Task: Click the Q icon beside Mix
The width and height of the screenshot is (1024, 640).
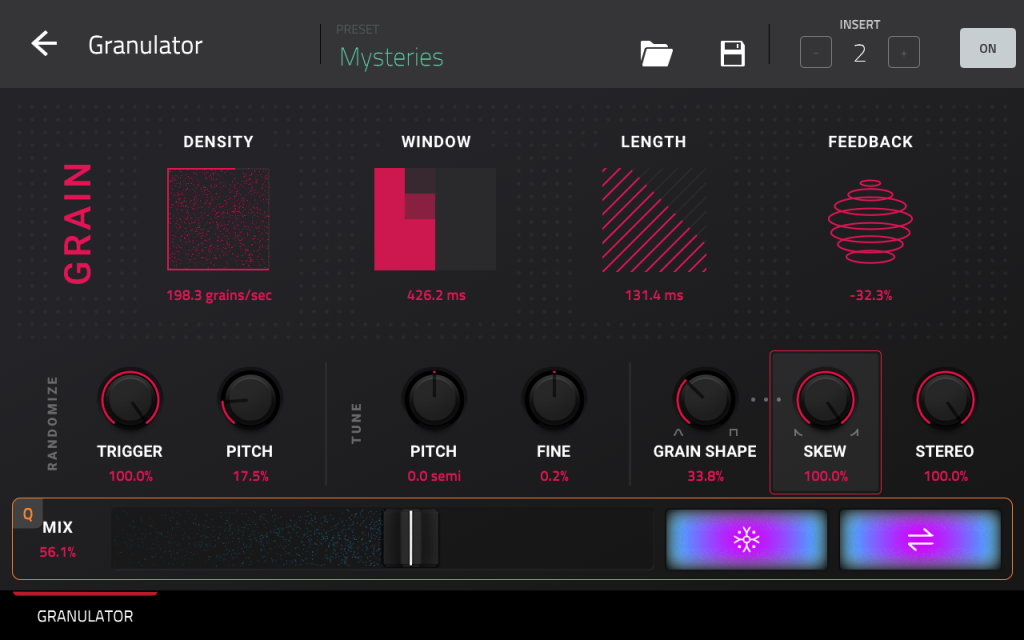Action: pos(28,514)
